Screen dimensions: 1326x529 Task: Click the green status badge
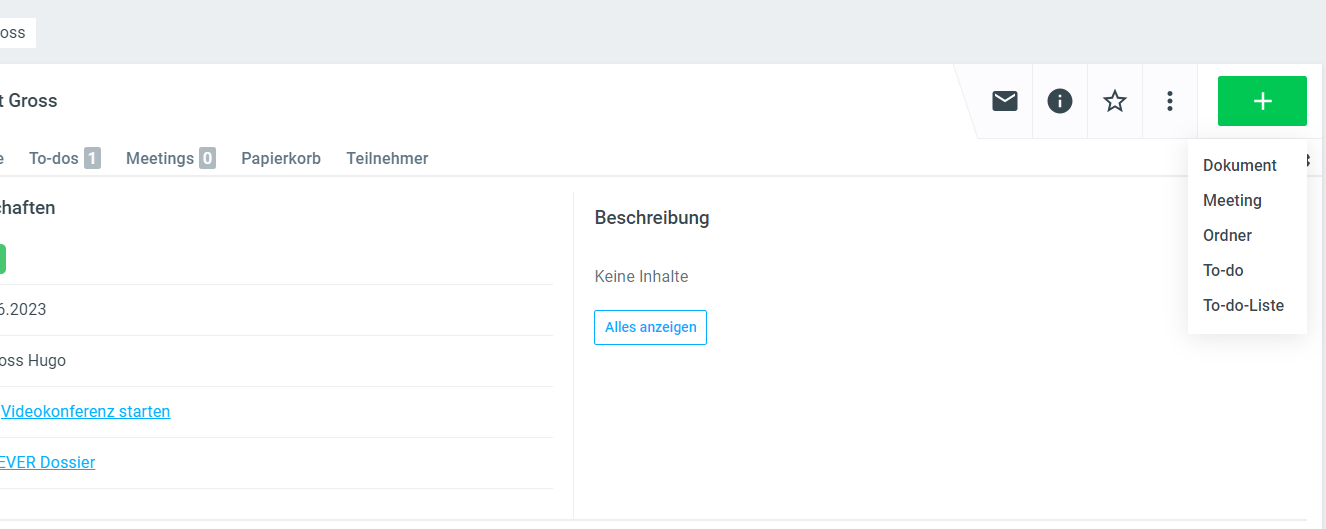2,259
